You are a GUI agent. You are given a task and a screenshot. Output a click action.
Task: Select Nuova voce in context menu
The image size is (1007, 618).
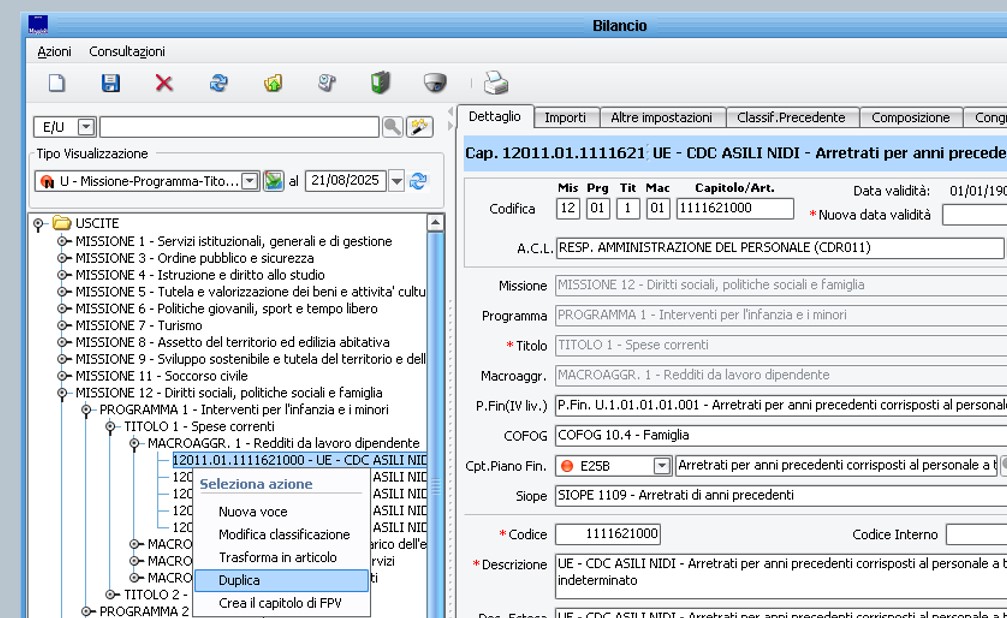tap(253, 512)
